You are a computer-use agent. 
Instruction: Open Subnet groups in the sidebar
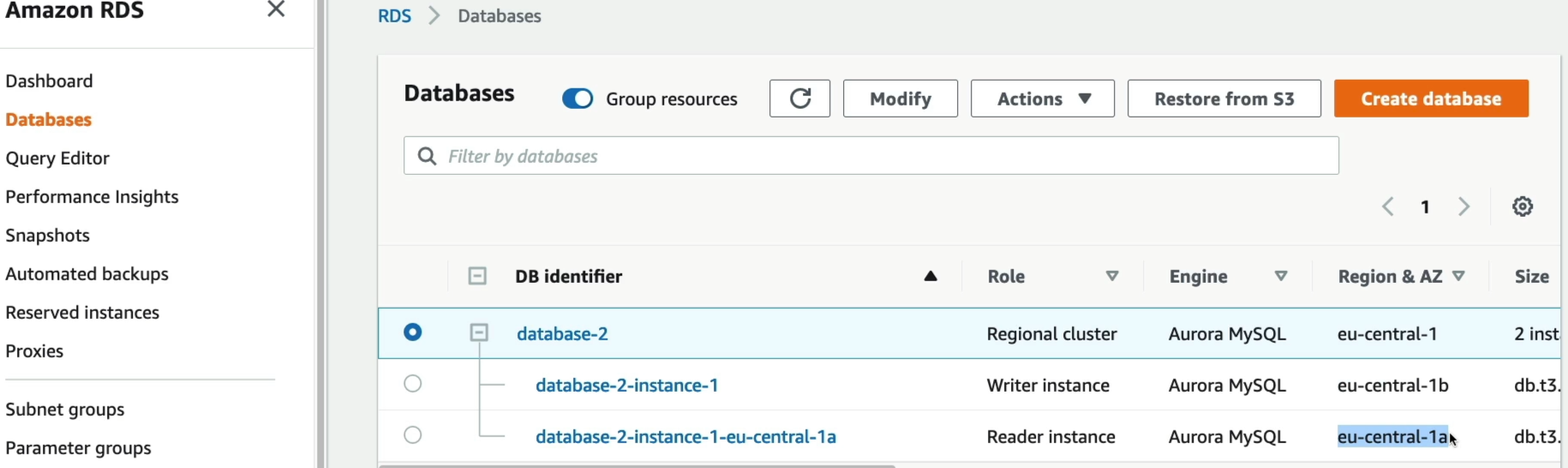65,409
